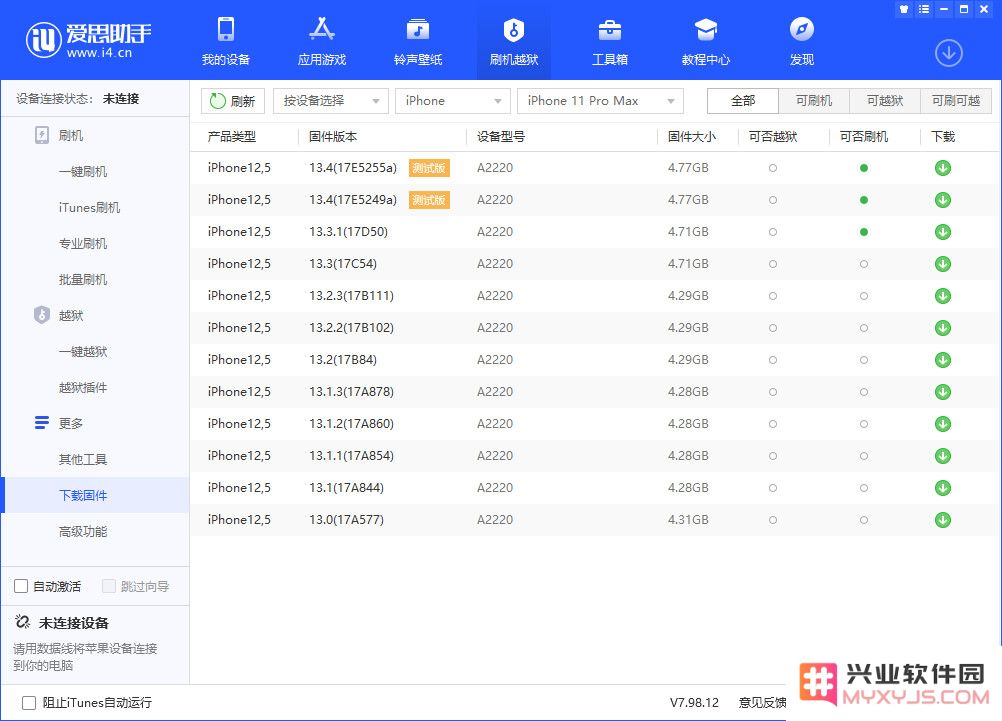
Task: Click the 更多 sidebar lines icon
Action: click(x=42, y=423)
